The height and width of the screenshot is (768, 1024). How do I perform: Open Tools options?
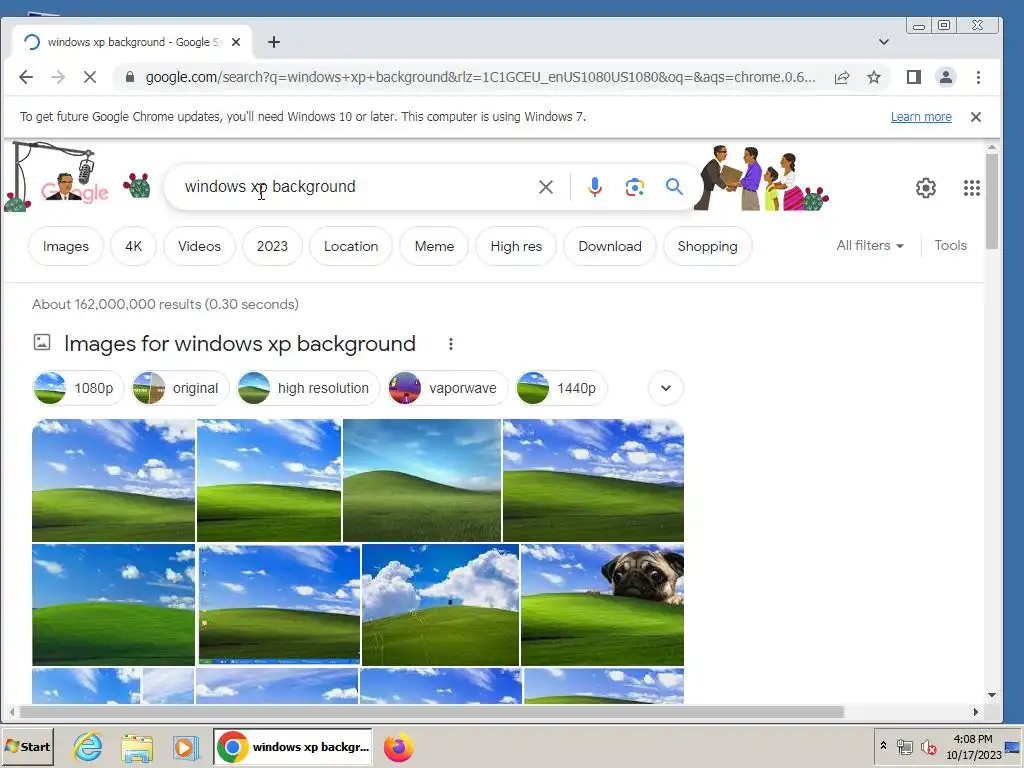tap(950, 246)
